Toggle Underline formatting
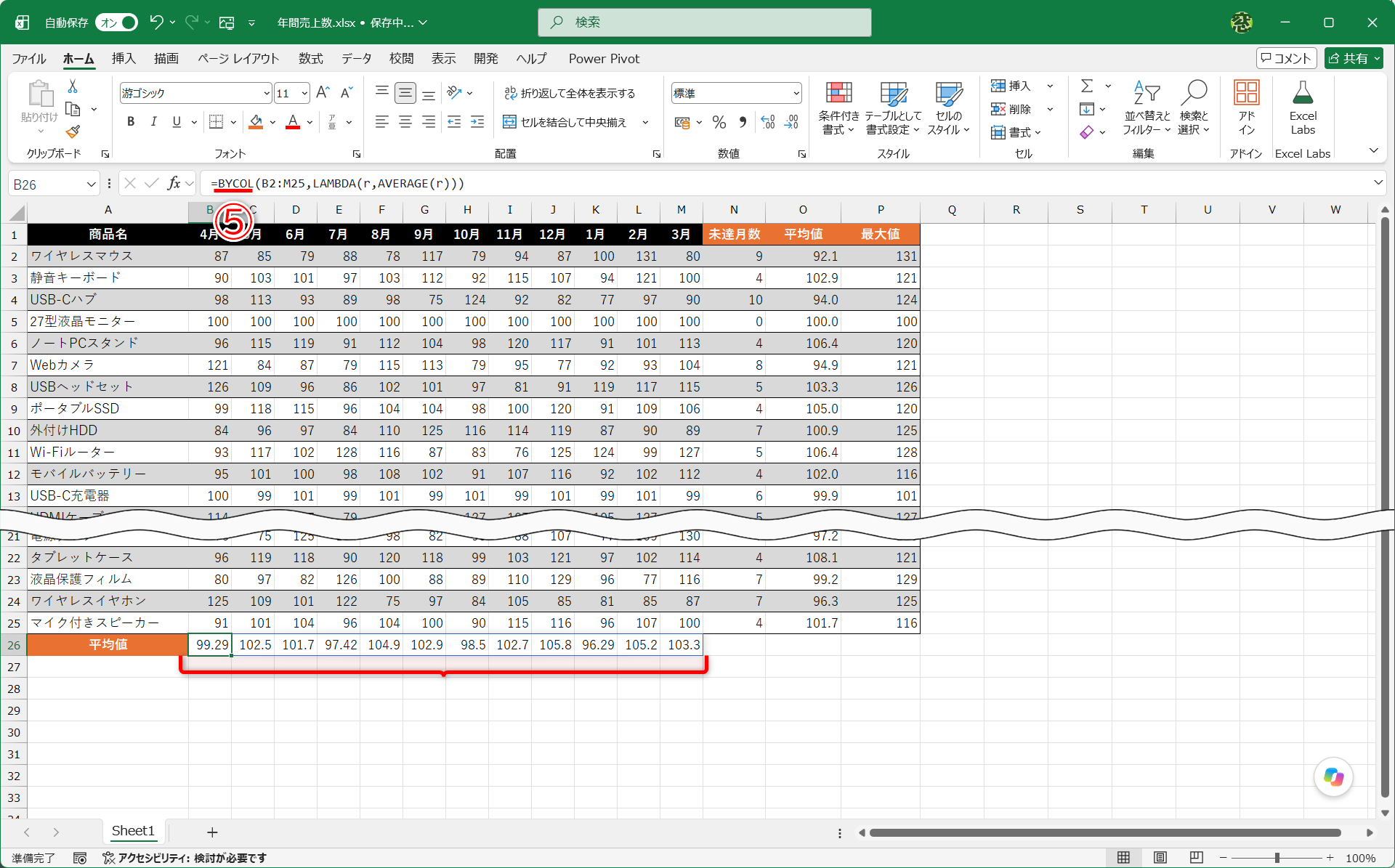The width and height of the screenshot is (1395, 868). [177, 122]
